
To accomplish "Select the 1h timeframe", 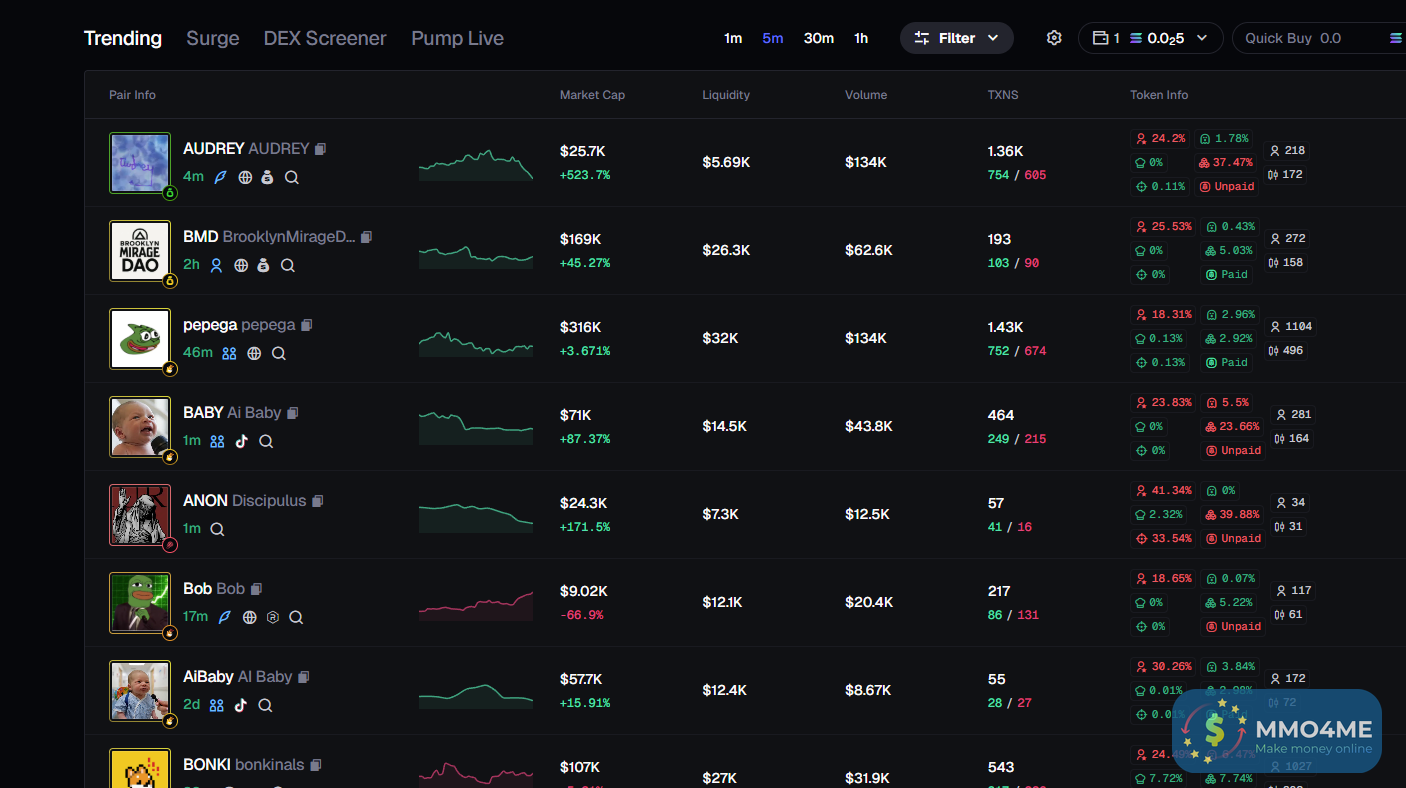I will (x=861, y=38).
